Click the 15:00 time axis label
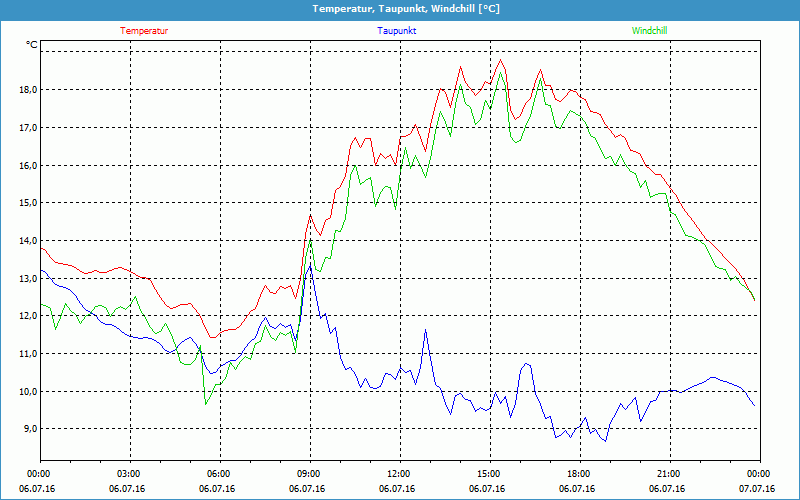This screenshot has height=500, width=800. 490,474
